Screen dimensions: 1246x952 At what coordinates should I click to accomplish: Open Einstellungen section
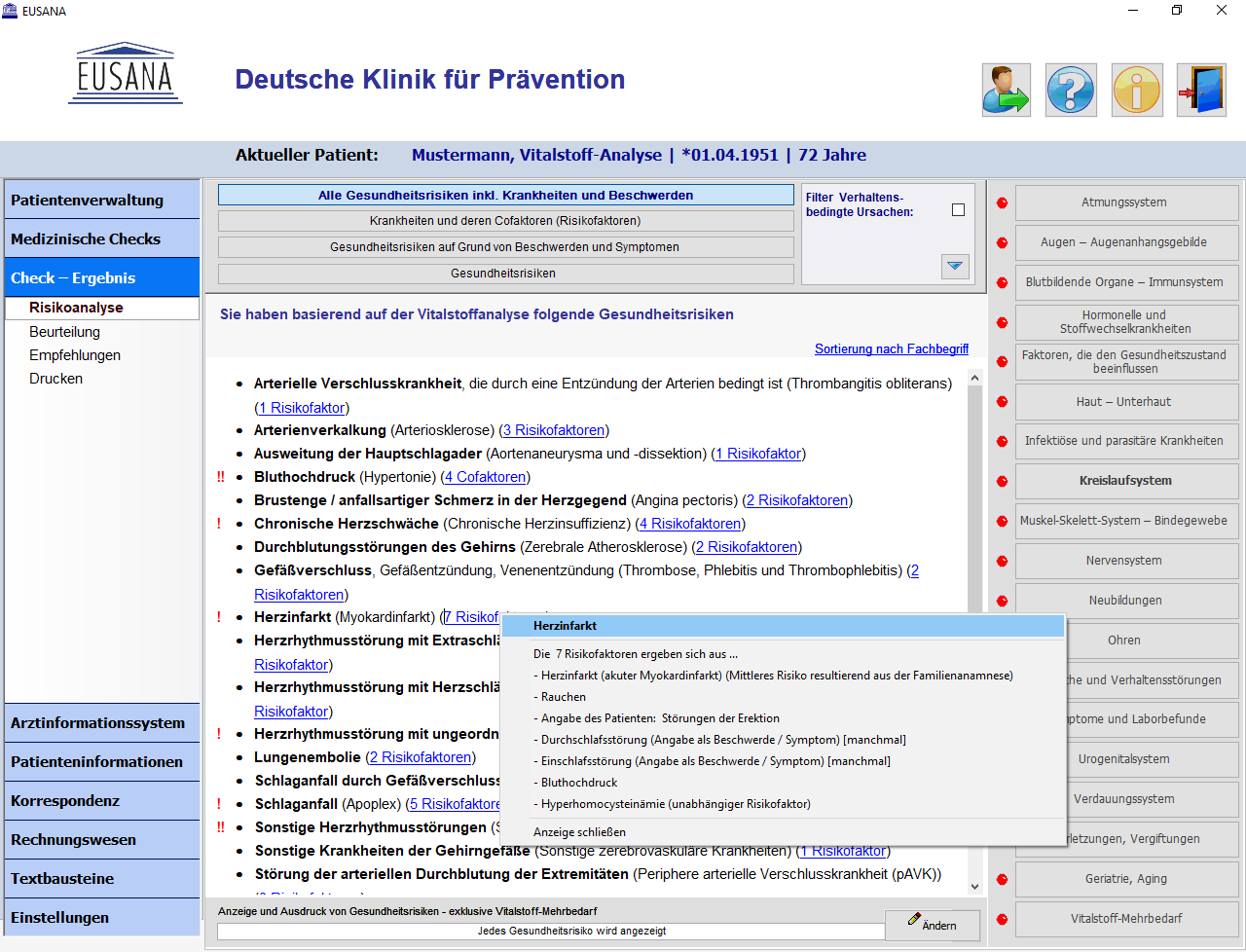pos(102,917)
